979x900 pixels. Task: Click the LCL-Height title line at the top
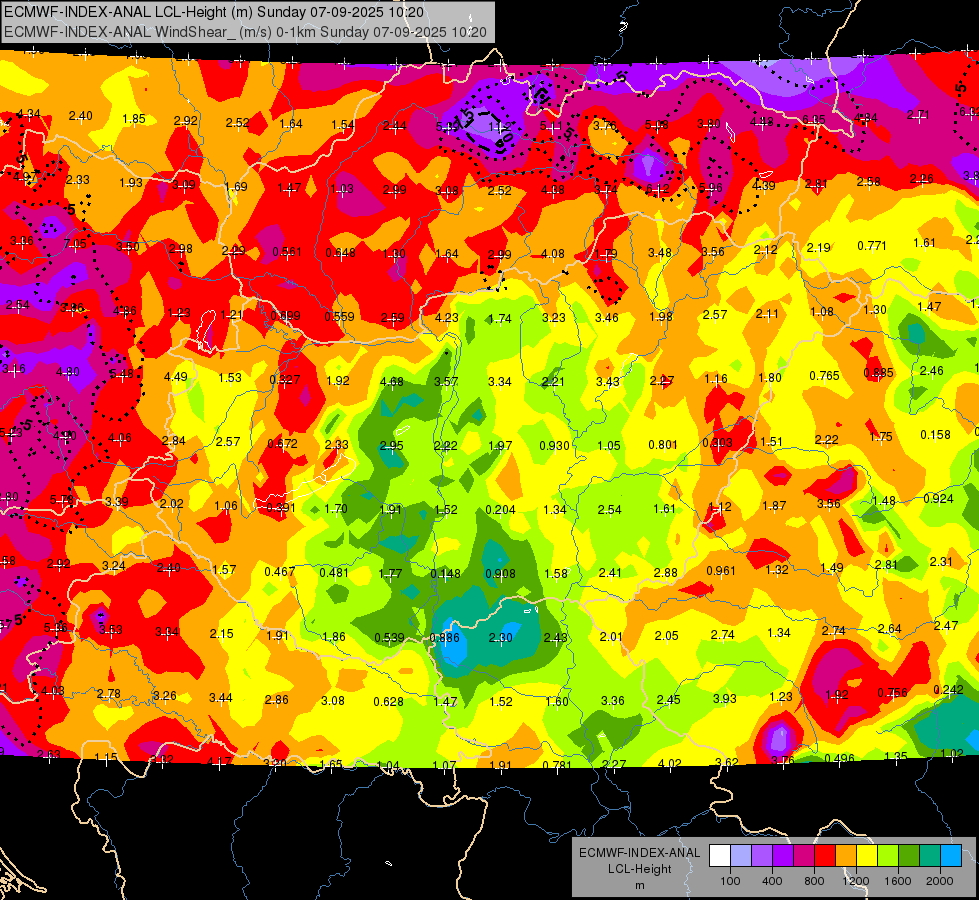(214, 12)
